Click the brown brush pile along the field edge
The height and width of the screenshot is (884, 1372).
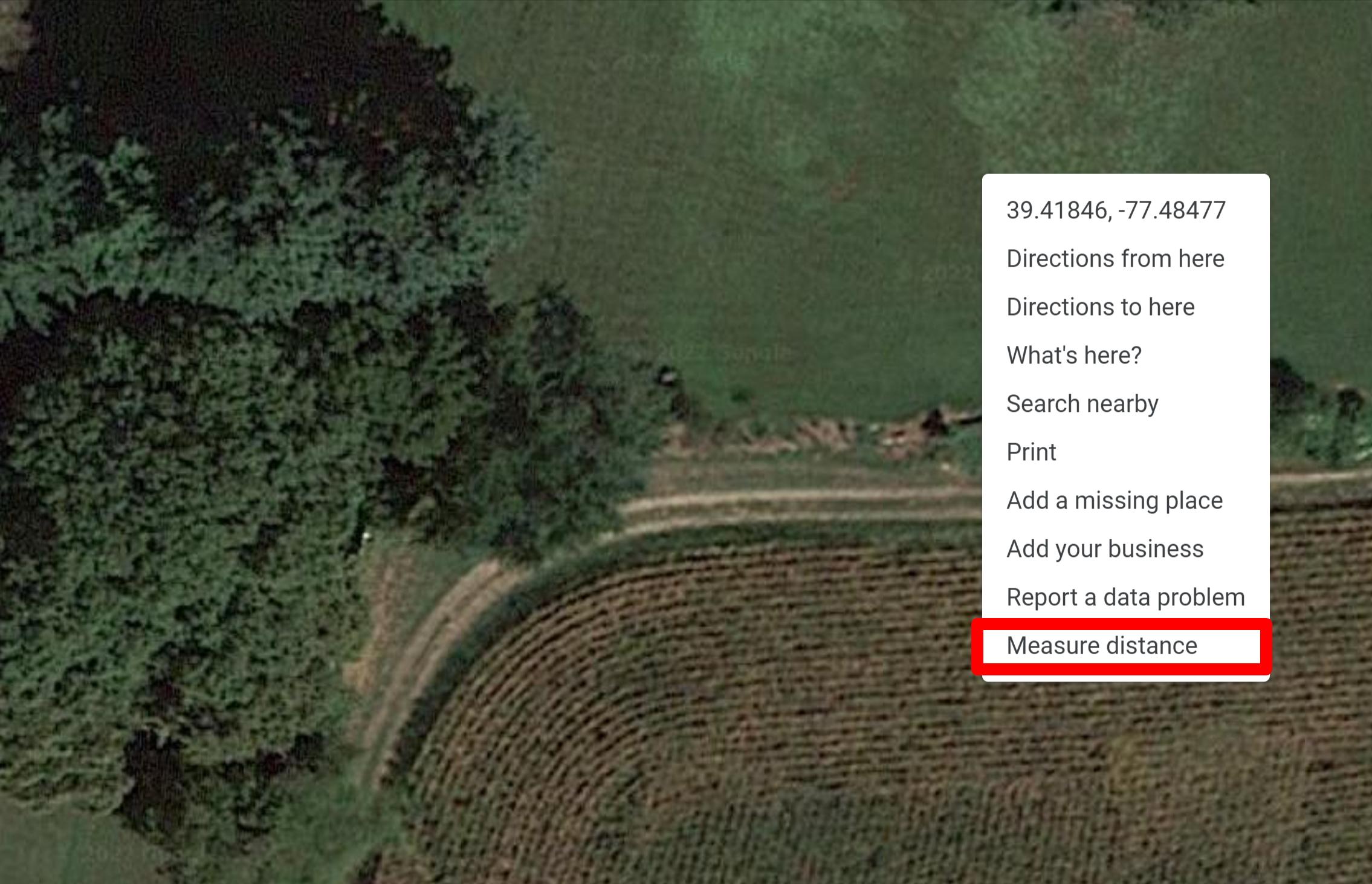coord(846,432)
